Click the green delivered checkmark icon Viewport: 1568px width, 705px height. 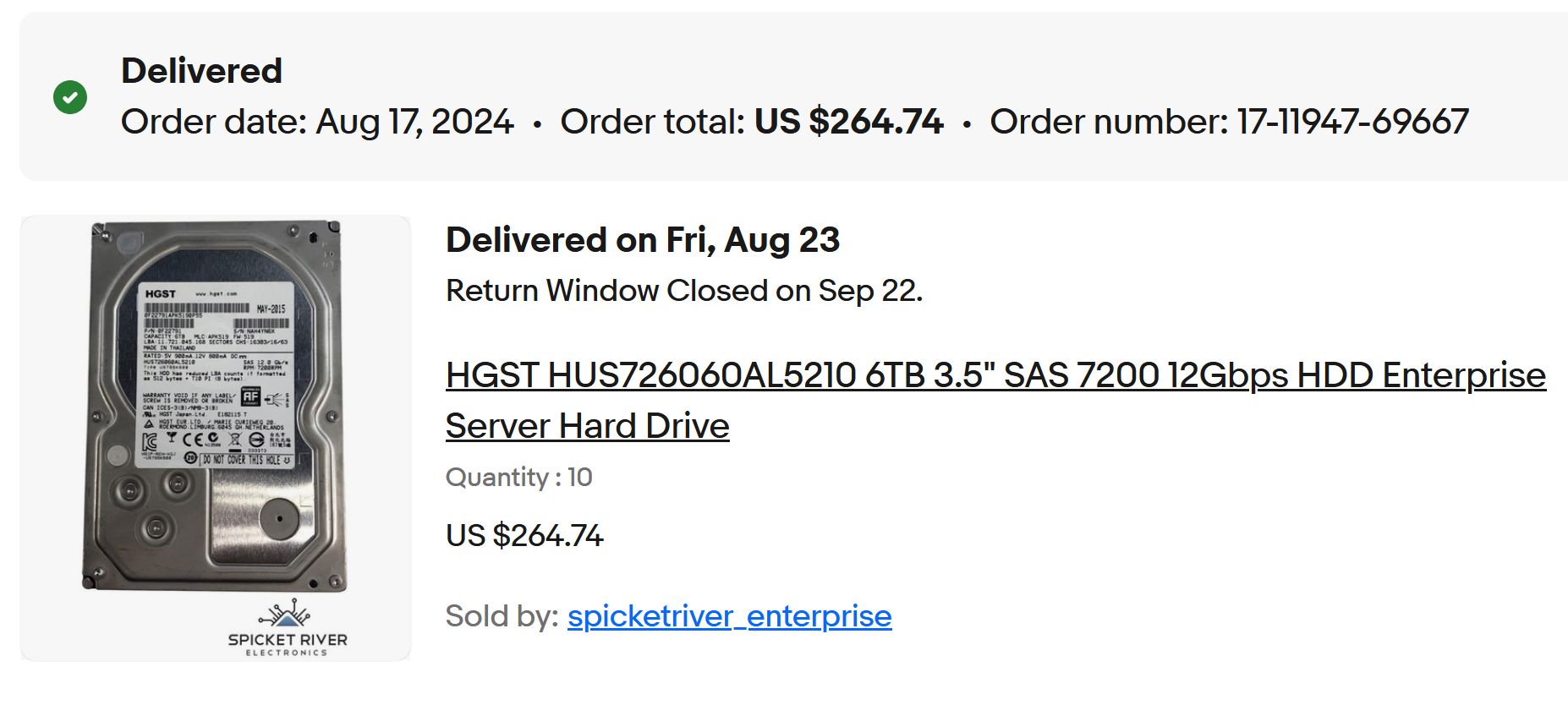pos(70,97)
